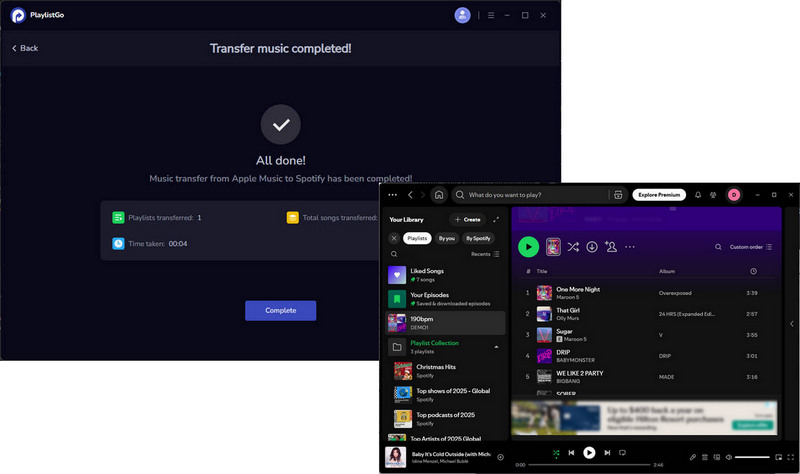The image size is (800, 474).
Task: Play the 190bpm playlist with green button
Action: tap(529, 247)
